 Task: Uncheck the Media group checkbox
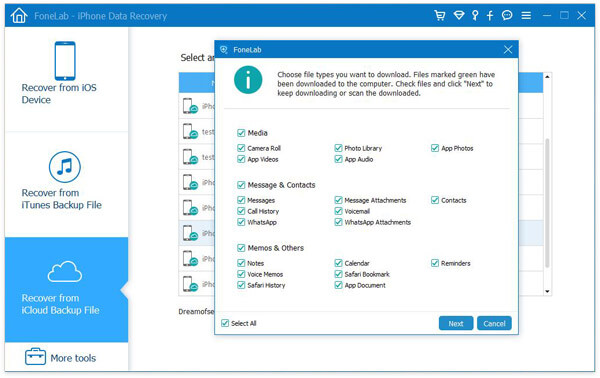(241, 133)
